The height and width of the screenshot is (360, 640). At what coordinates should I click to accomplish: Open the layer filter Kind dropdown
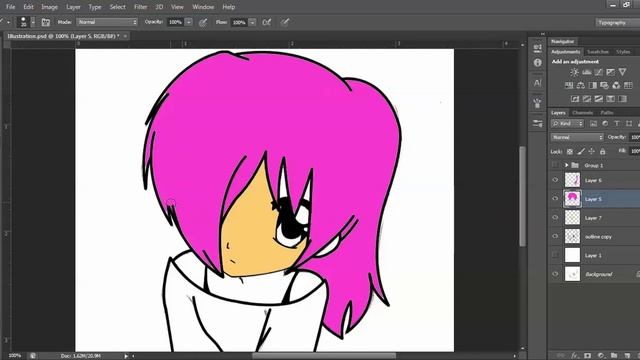pyautogui.click(x=567, y=124)
